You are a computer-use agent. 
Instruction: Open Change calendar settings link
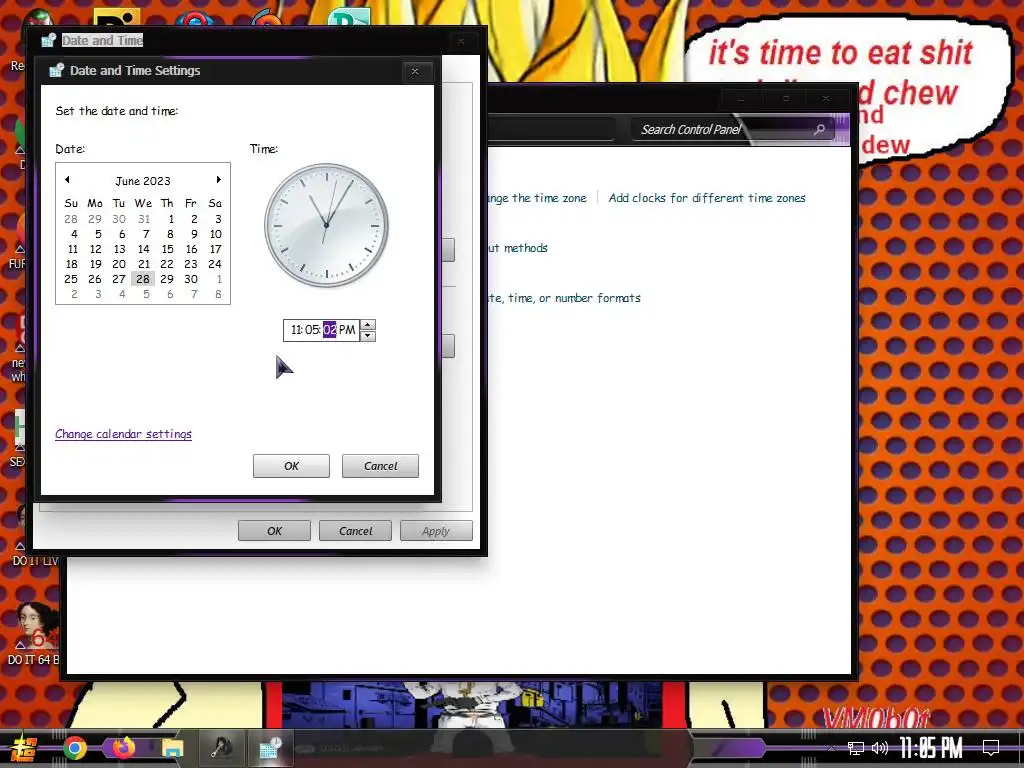(x=123, y=434)
